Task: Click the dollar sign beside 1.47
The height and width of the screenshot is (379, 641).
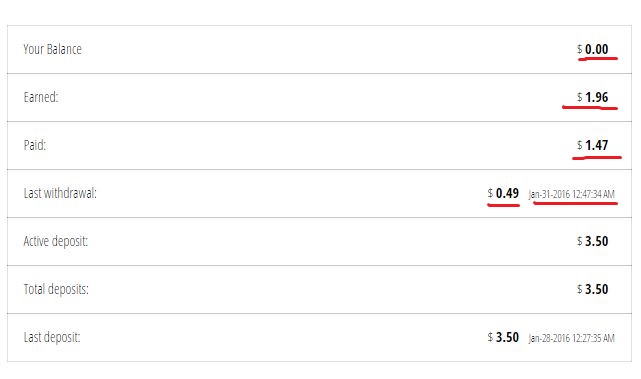Action: coord(580,145)
